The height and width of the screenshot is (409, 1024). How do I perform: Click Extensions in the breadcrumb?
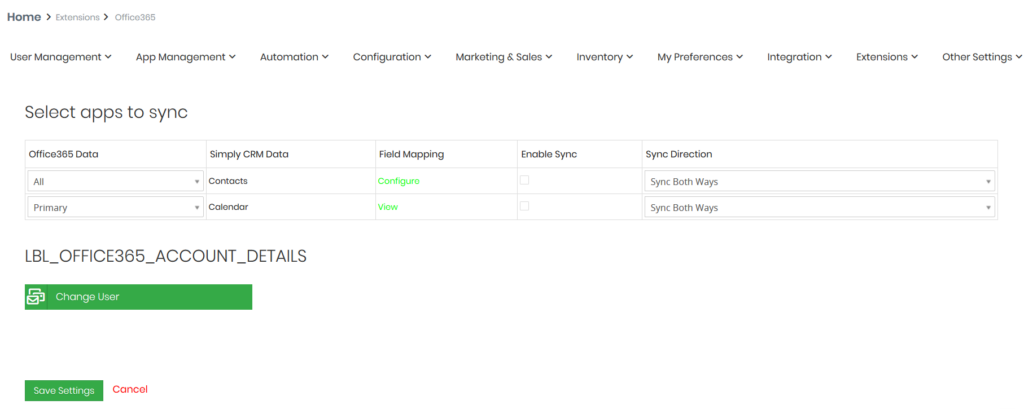pyautogui.click(x=78, y=18)
